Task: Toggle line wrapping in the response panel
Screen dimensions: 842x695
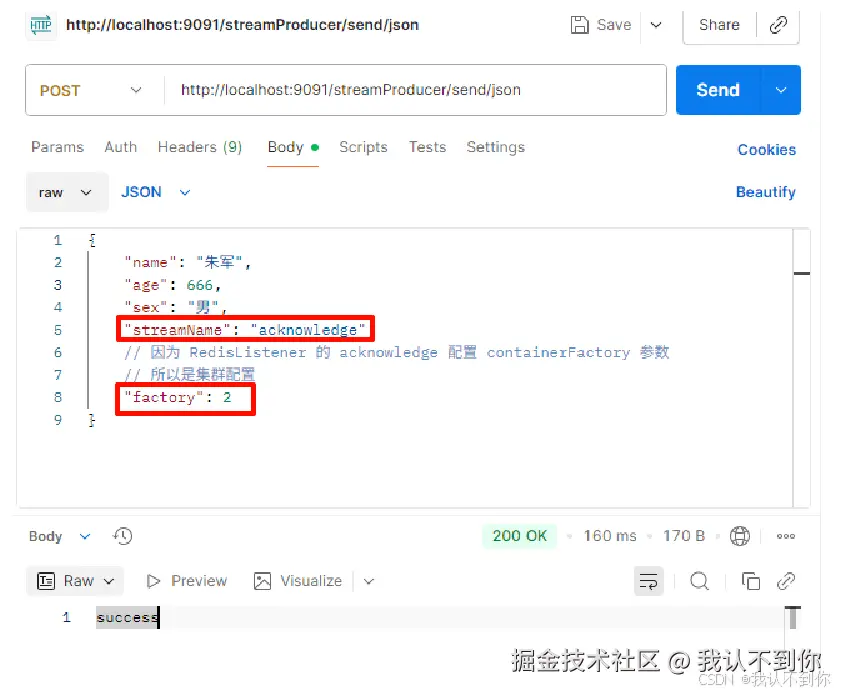Action: click(x=648, y=581)
